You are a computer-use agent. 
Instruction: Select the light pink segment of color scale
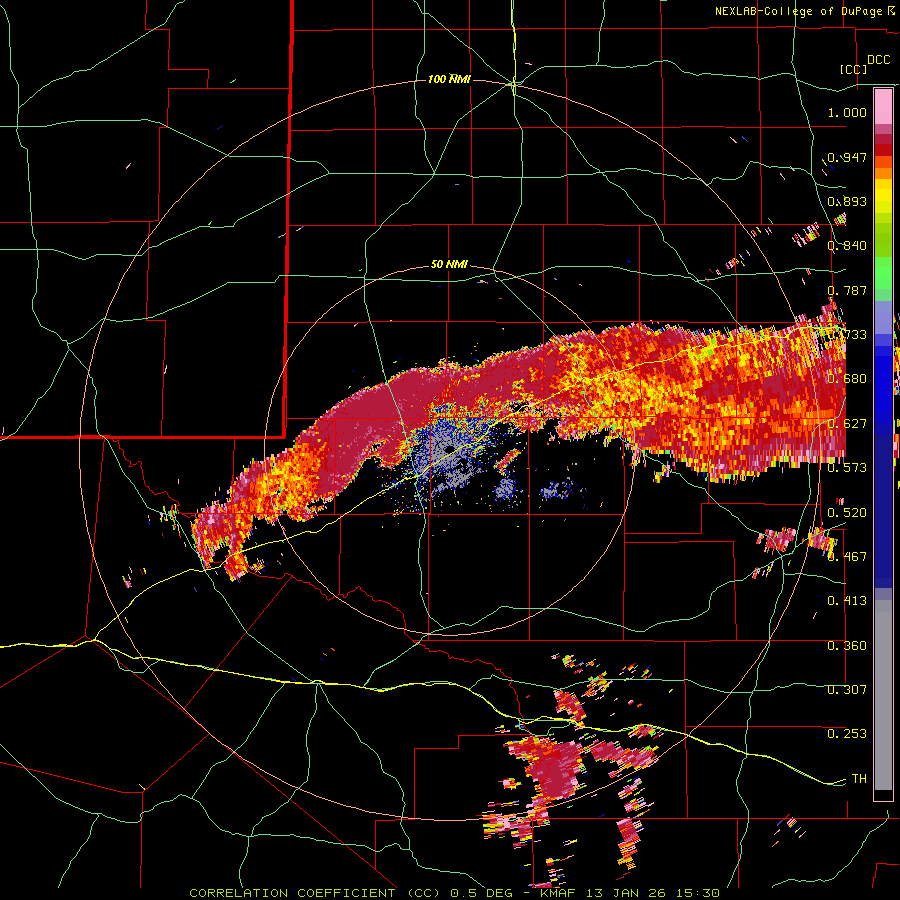click(x=883, y=107)
